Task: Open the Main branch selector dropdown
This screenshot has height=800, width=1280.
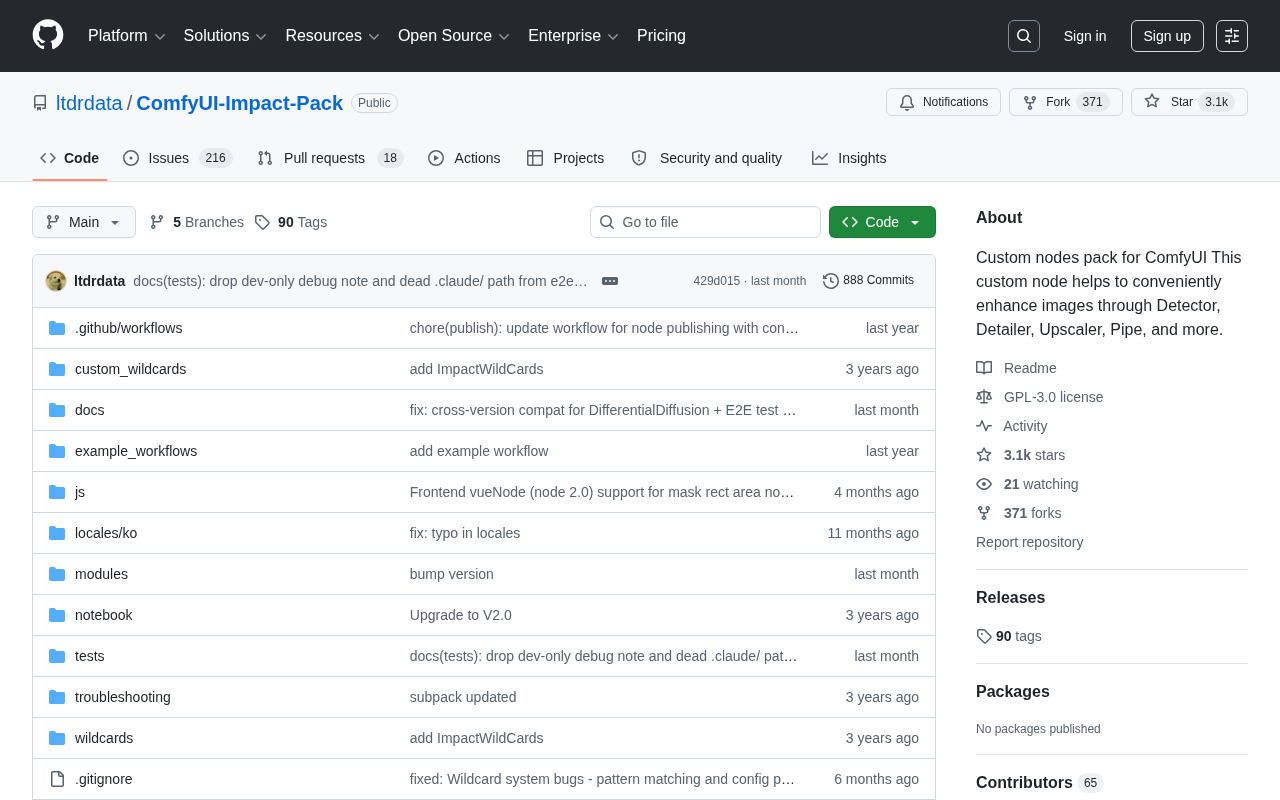Action: click(x=84, y=222)
